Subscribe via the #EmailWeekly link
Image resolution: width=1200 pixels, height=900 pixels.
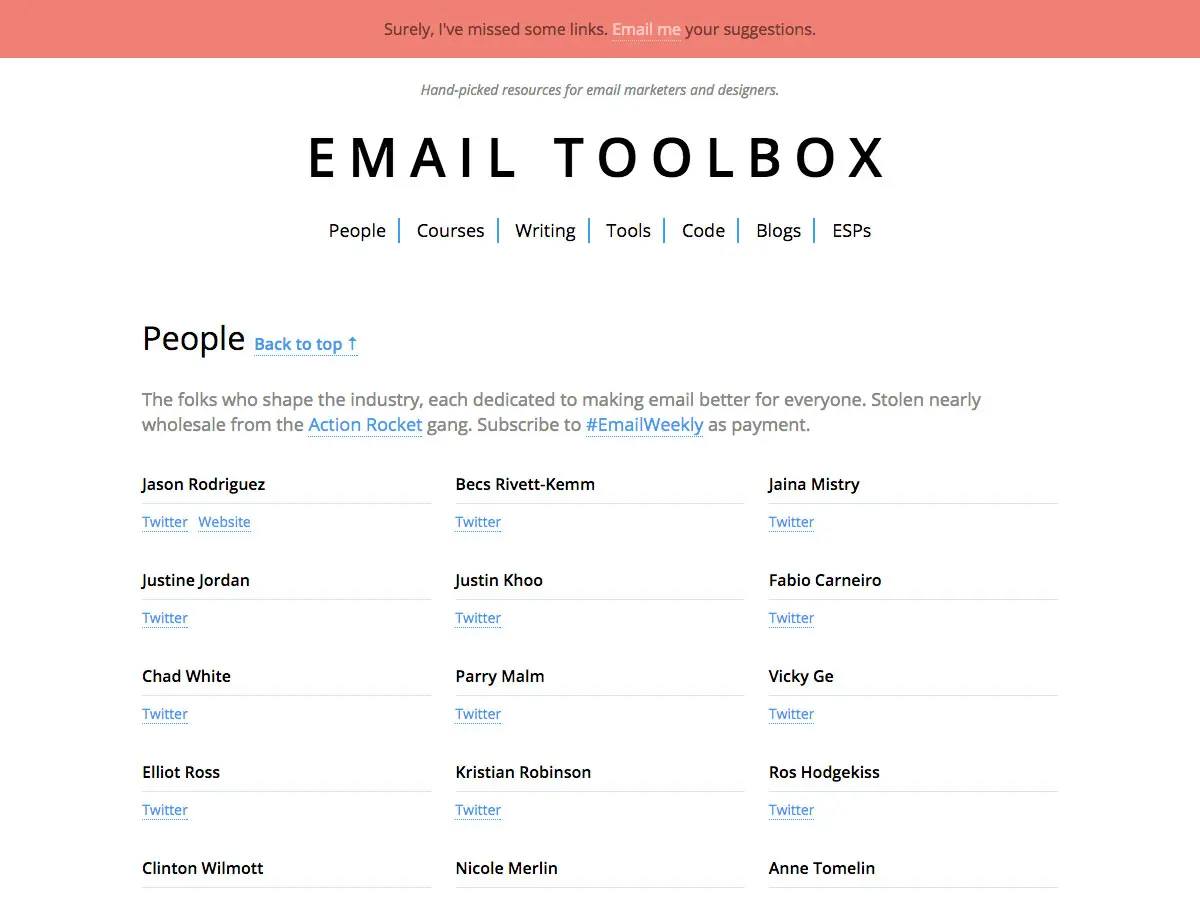pyautogui.click(x=644, y=424)
